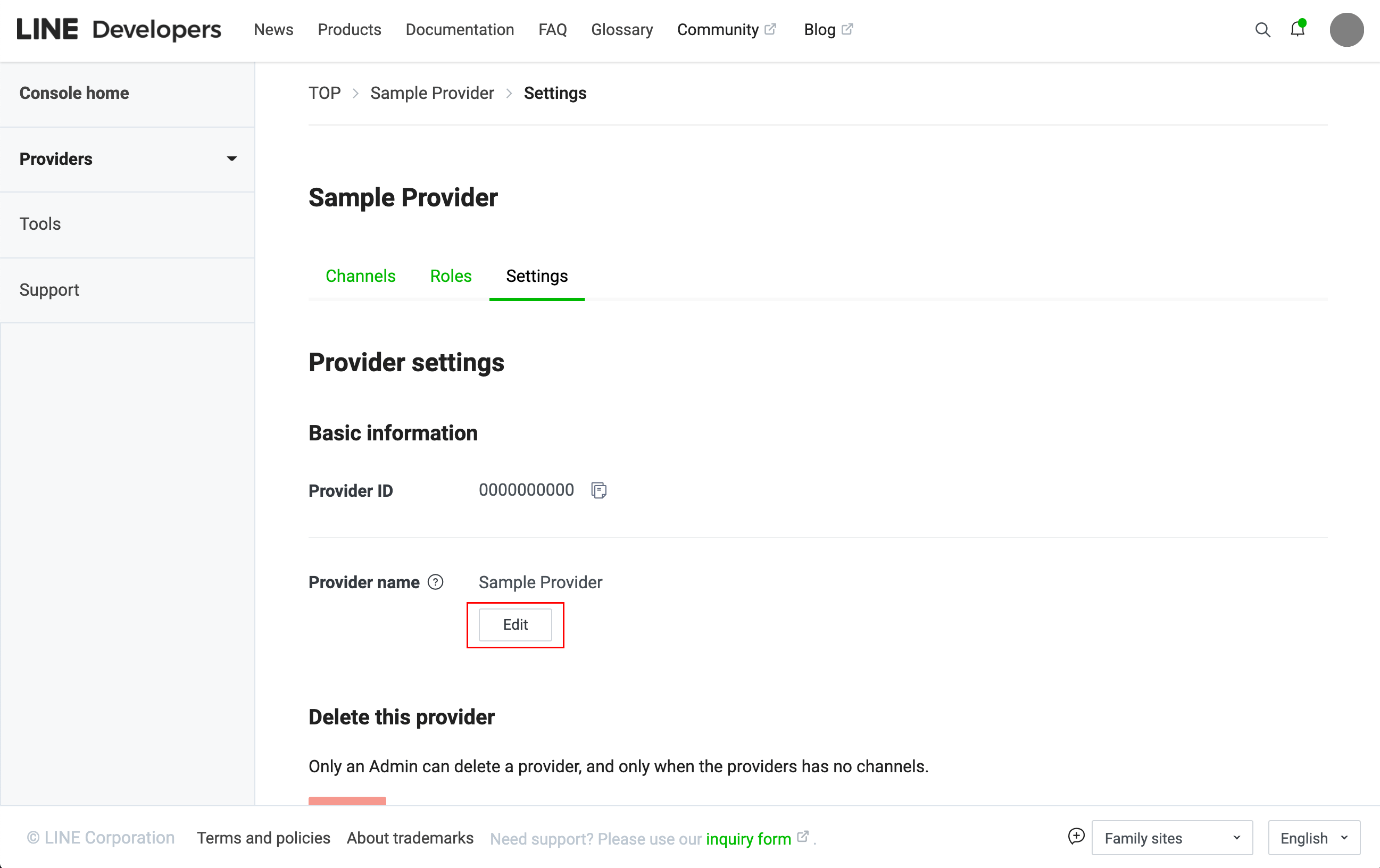
Task: Open the search magnifier icon
Action: pyautogui.click(x=1262, y=30)
